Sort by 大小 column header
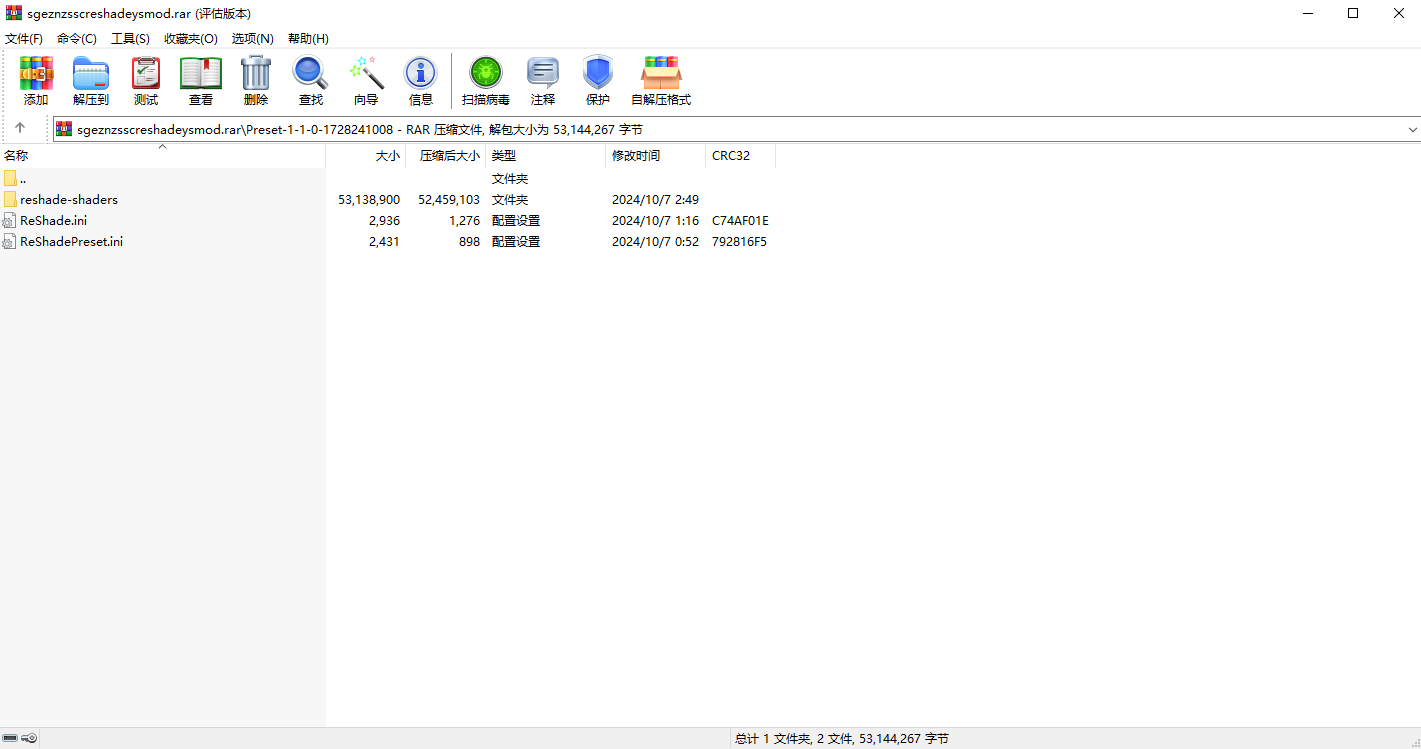Viewport: 1421px width, 749px height. click(x=366, y=156)
